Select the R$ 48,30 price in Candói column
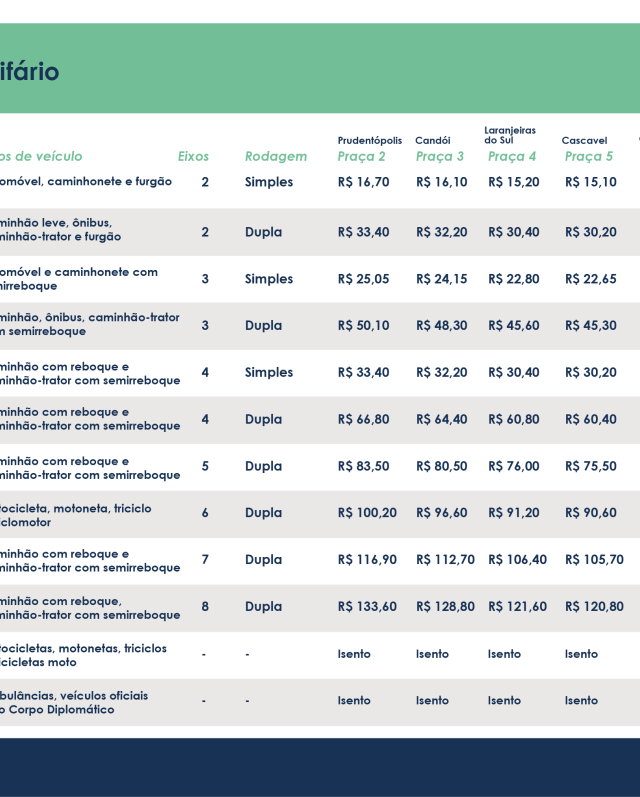This screenshot has height=797, width=640. coord(441,326)
